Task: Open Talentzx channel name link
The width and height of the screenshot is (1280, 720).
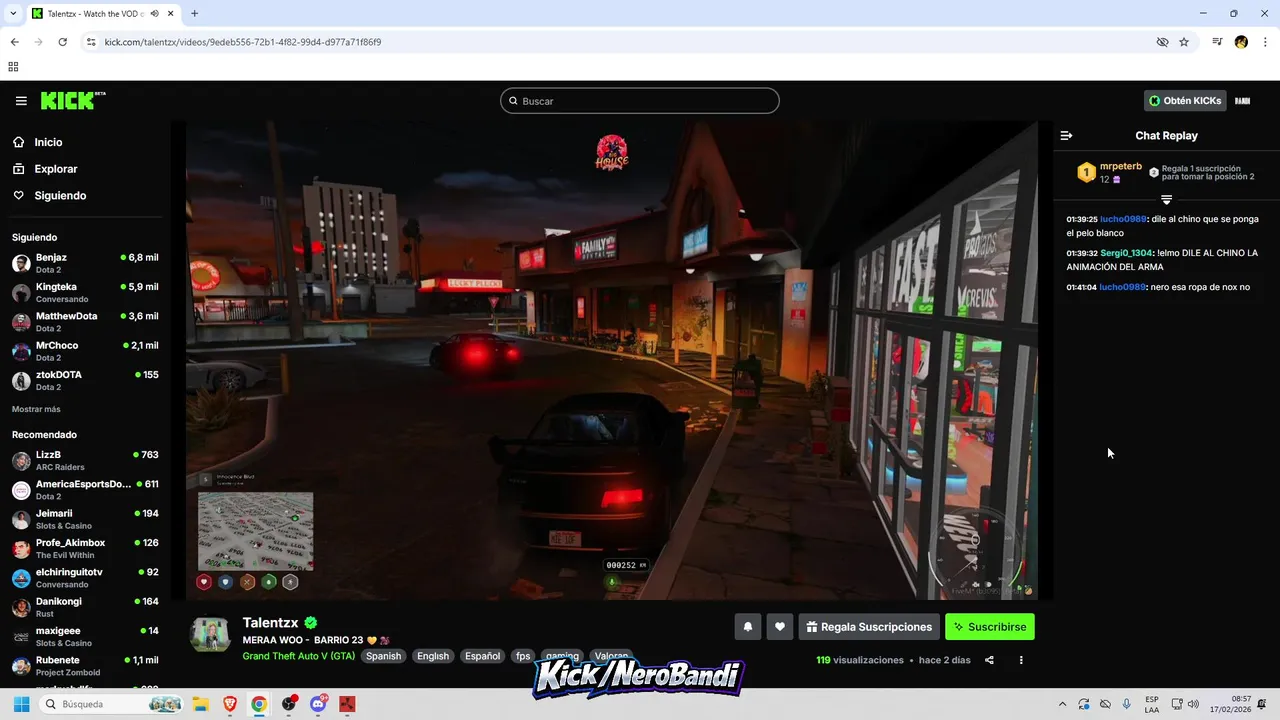Action: (x=270, y=622)
